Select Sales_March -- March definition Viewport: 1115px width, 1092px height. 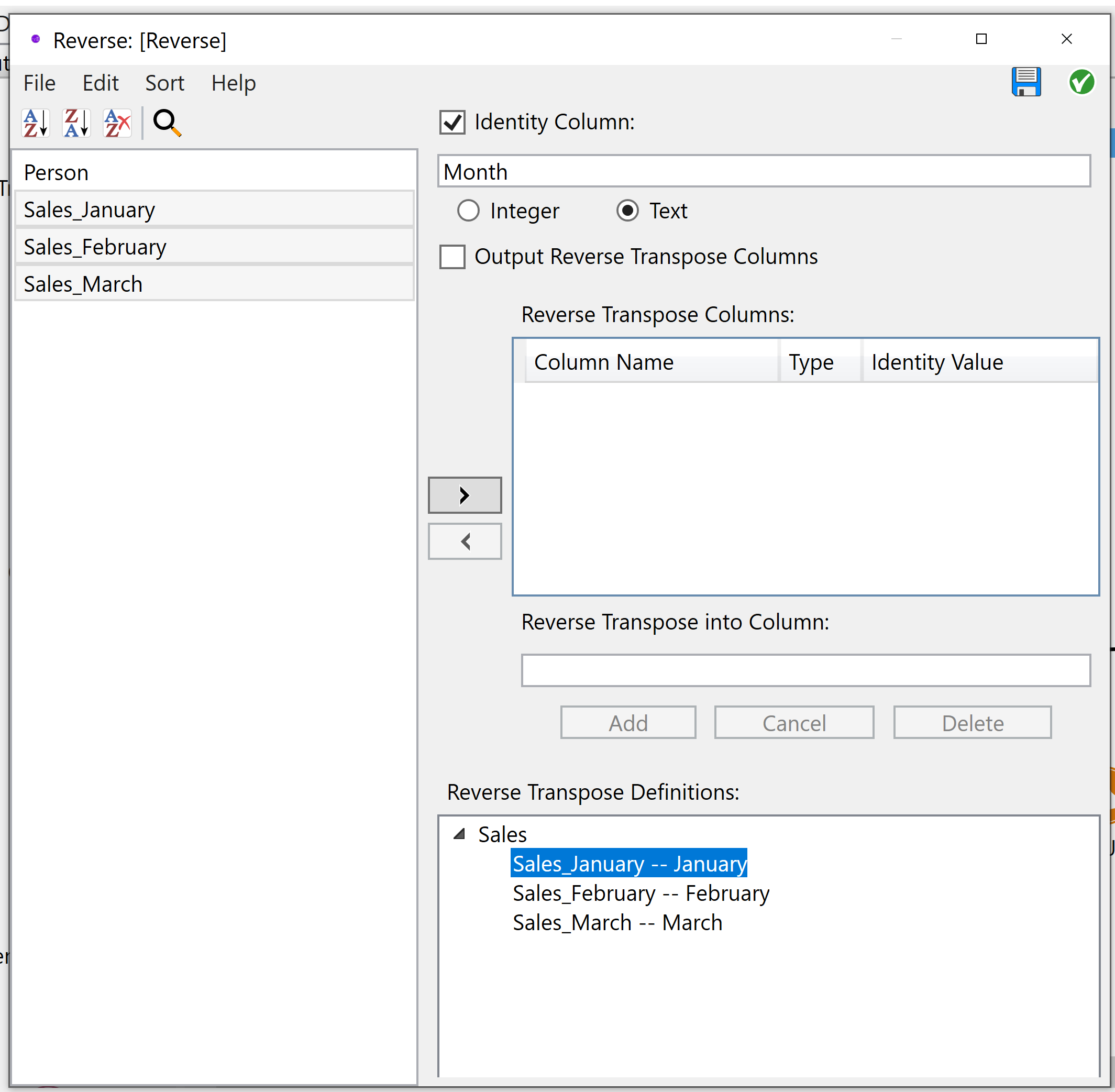(617, 922)
